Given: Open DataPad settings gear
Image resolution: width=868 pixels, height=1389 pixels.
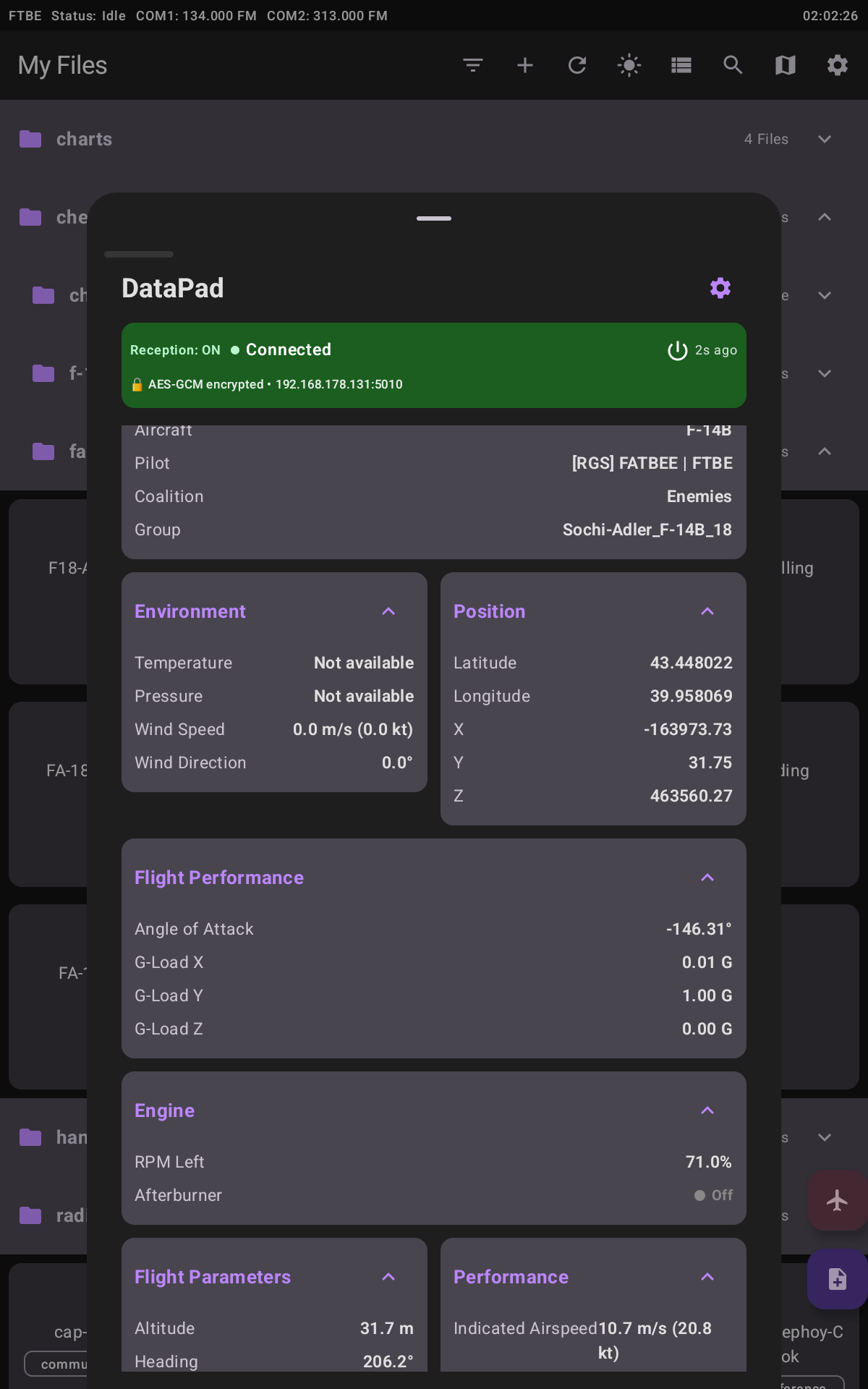Looking at the screenshot, I should pyautogui.click(x=720, y=288).
